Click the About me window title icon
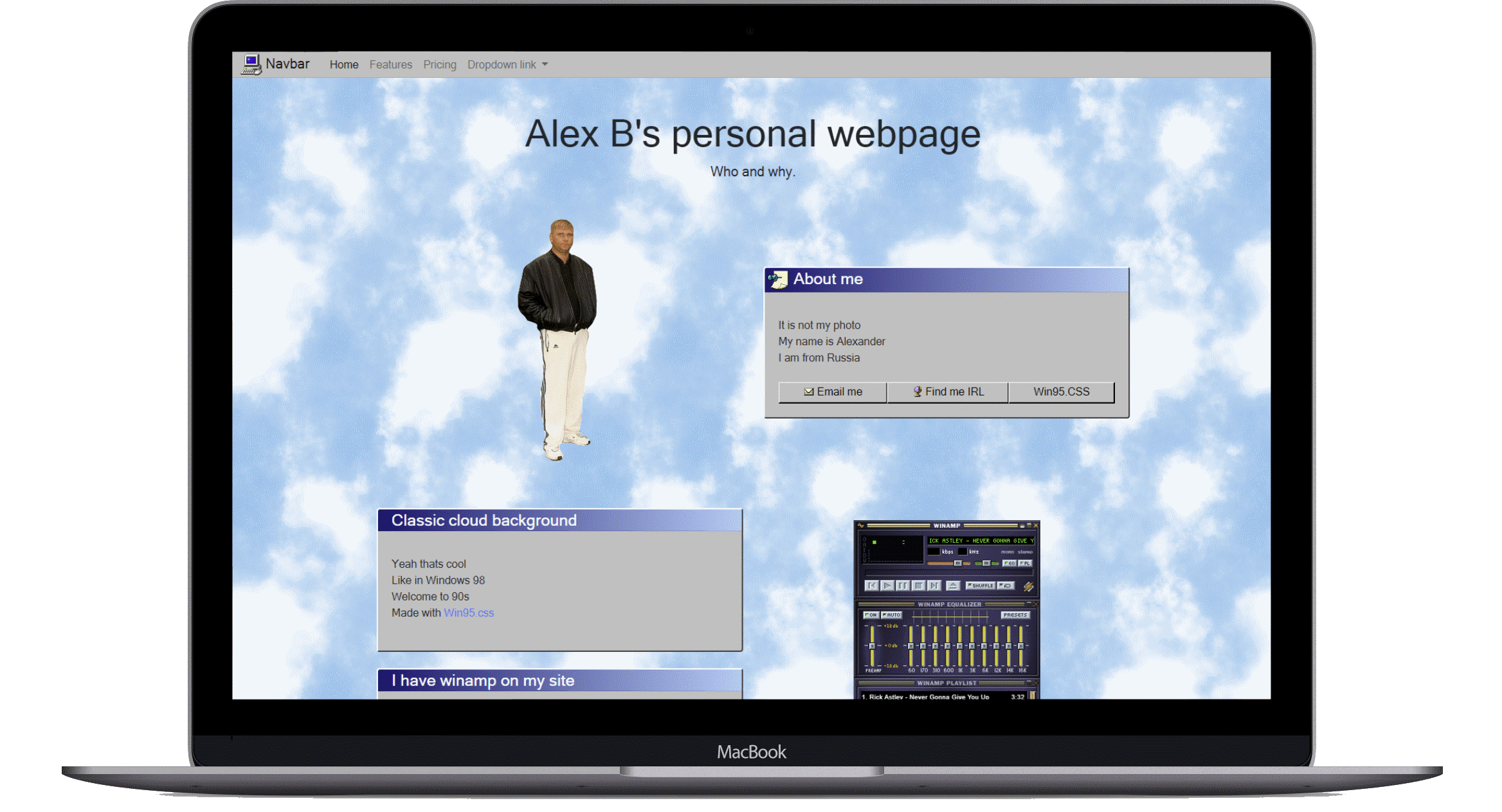This screenshot has height=812, width=1502. point(778,279)
